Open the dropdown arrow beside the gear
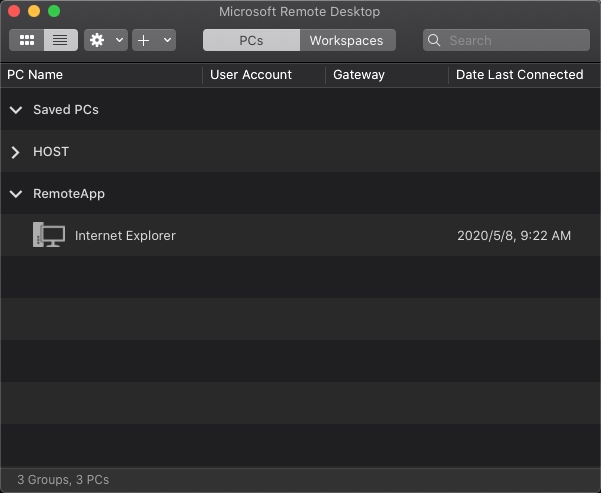Image resolution: width=601 pixels, height=493 pixels. (120, 40)
